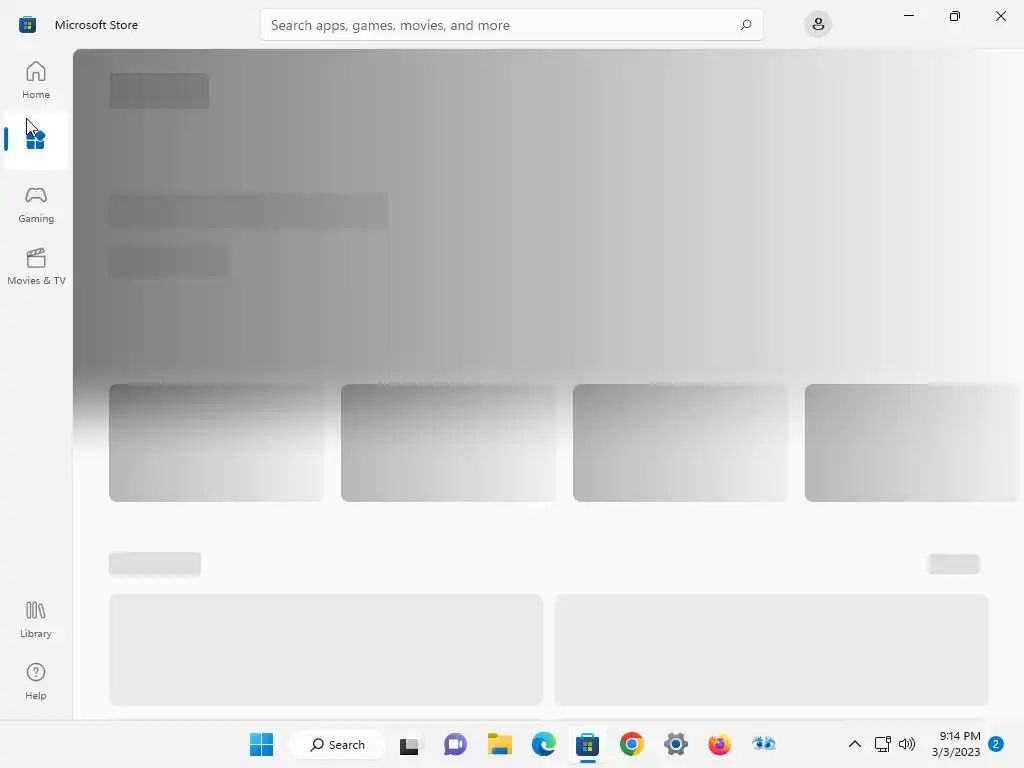Launch Microsoft Edge from taskbar

[543, 744]
